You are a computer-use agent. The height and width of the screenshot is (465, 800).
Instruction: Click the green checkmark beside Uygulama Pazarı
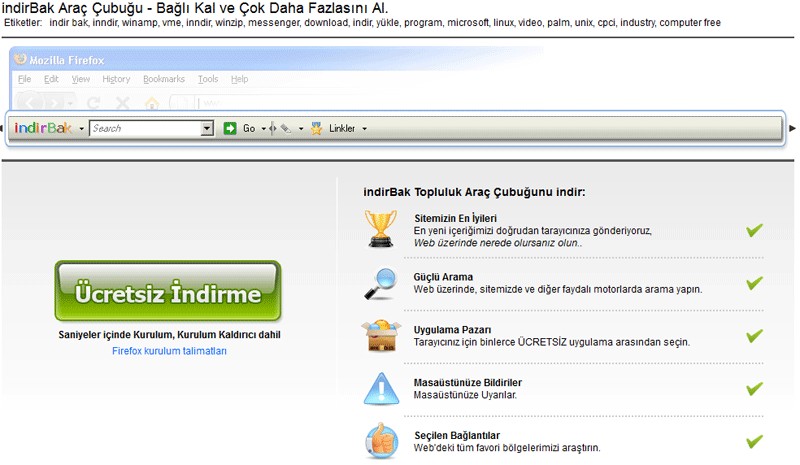pyautogui.click(x=755, y=336)
